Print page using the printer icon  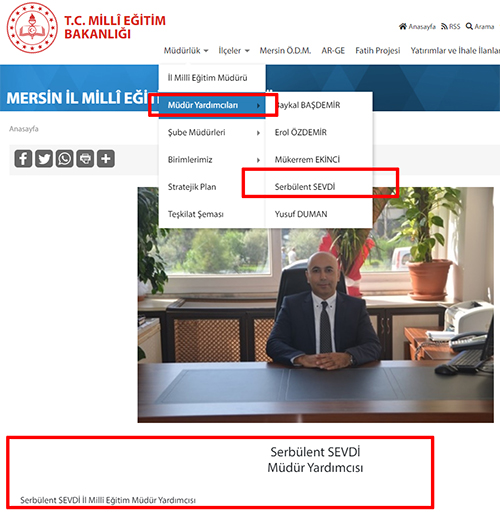85,159
